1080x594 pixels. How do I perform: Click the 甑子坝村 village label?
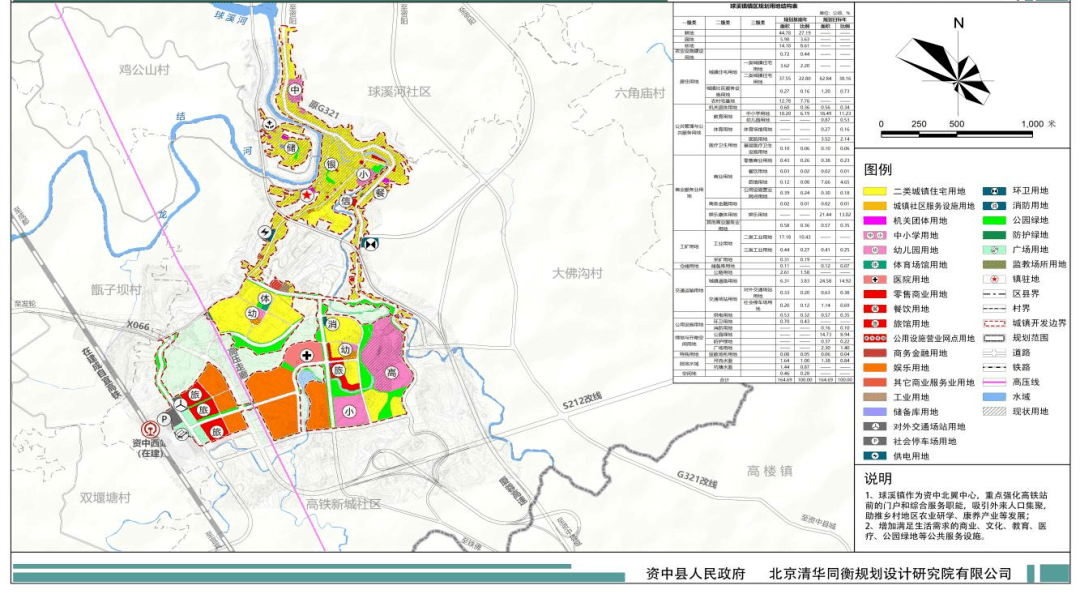[116, 290]
